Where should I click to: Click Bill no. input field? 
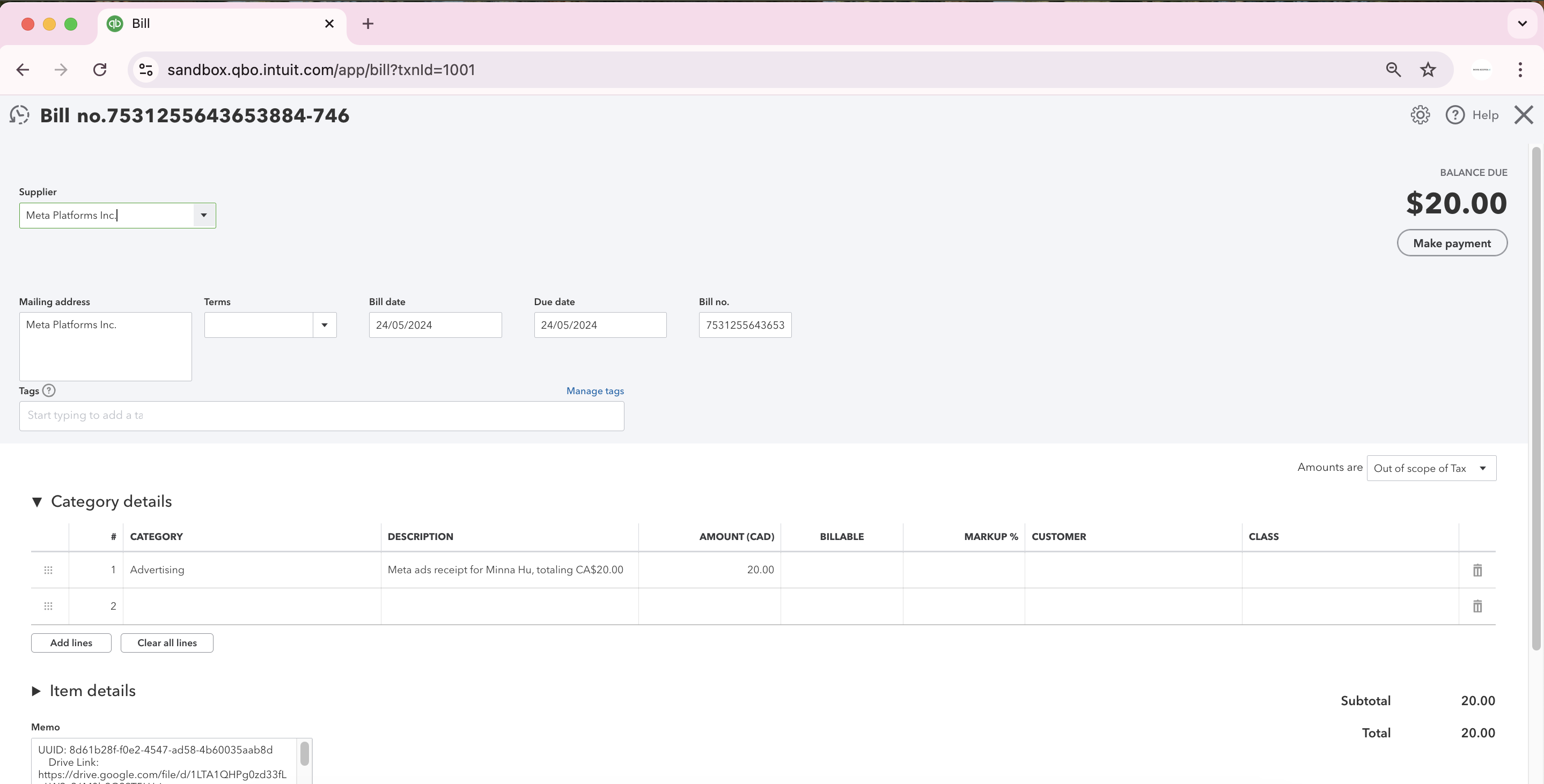(745, 325)
